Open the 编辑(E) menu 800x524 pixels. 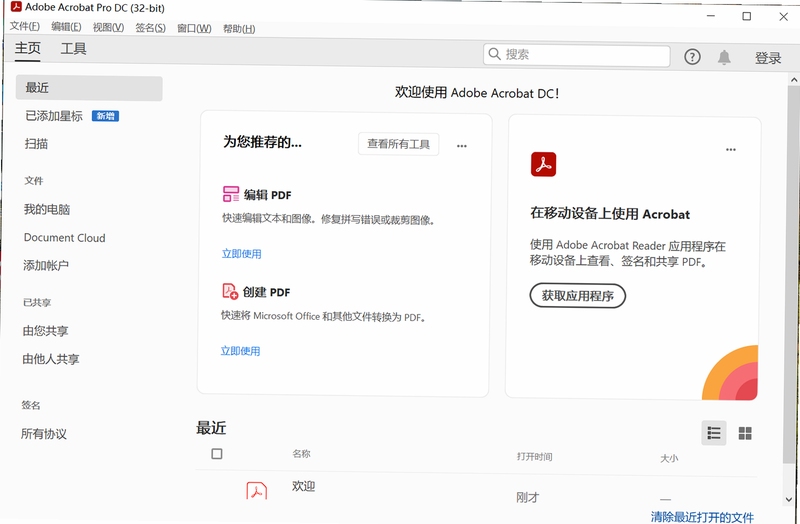[x=66, y=27]
